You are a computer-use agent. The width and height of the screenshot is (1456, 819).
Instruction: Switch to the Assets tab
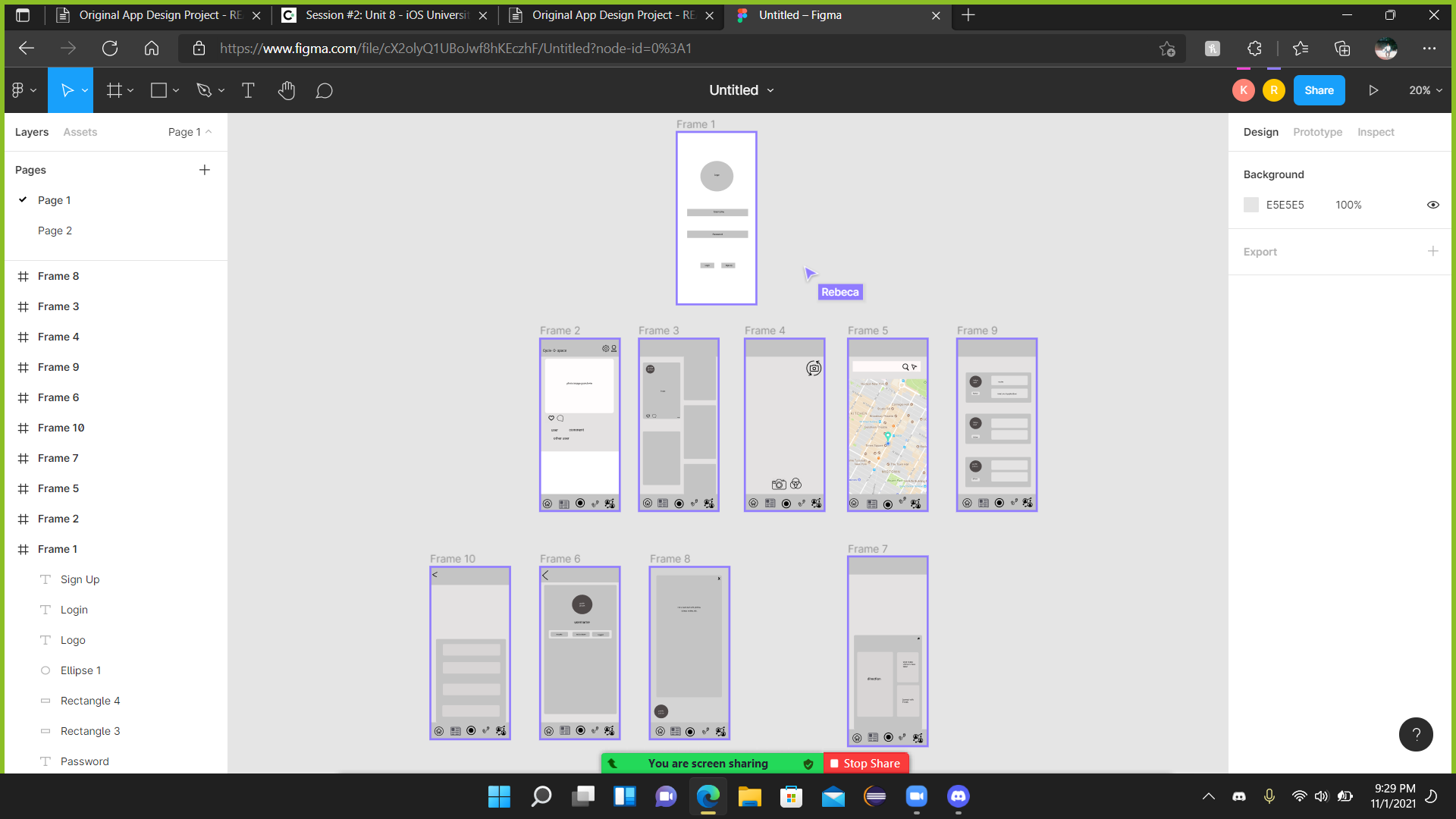tap(80, 132)
